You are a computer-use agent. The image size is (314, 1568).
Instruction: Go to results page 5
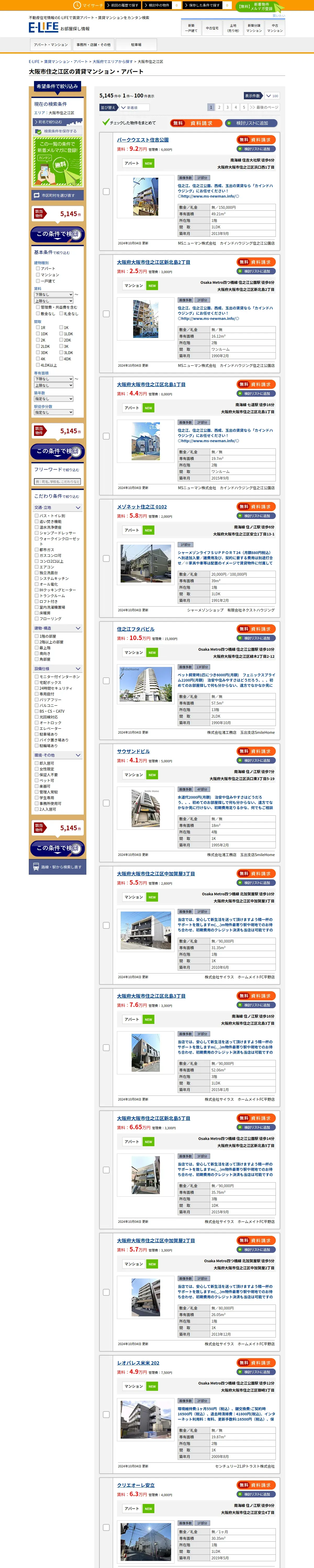243,107
